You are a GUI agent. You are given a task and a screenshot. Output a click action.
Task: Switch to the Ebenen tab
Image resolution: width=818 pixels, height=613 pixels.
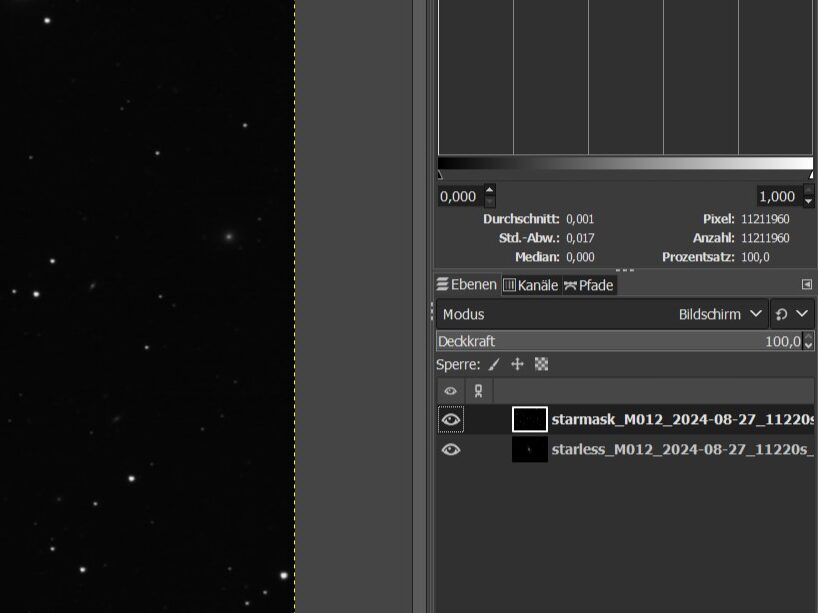pyautogui.click(x=466, y=285)
